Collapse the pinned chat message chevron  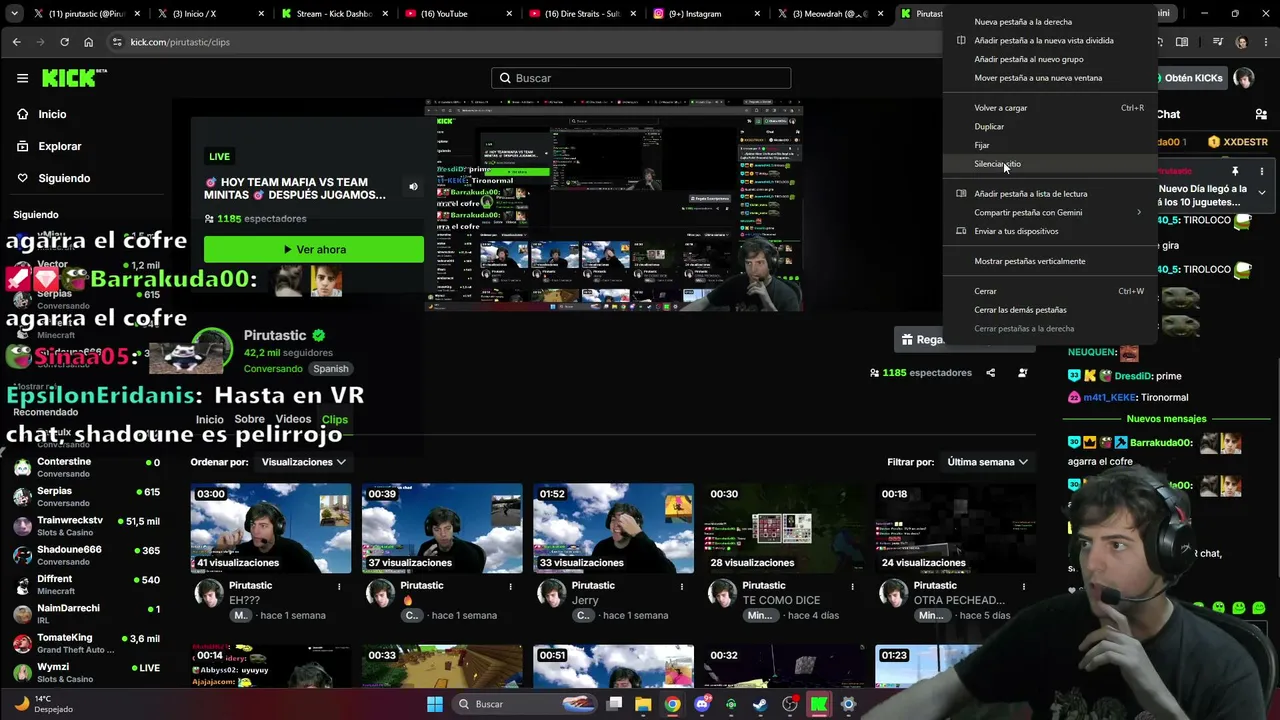1262,192
